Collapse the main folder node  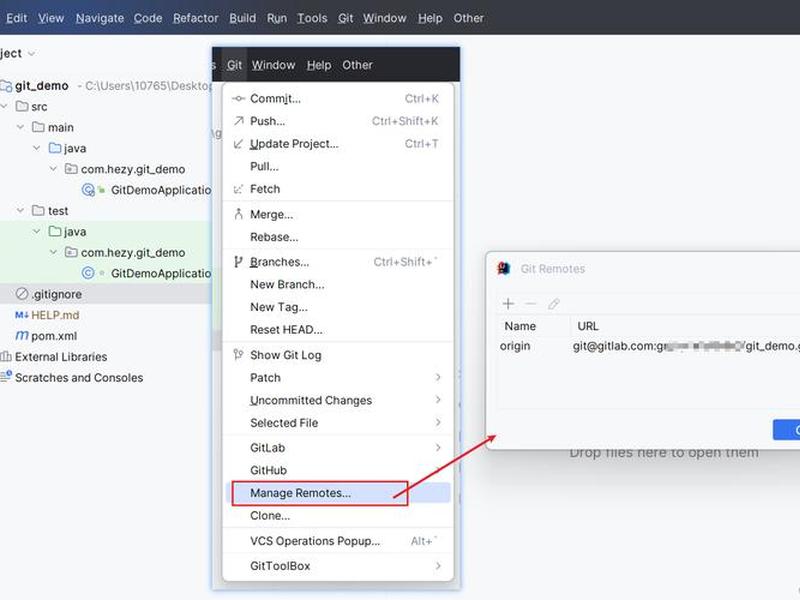pos(20,127)
